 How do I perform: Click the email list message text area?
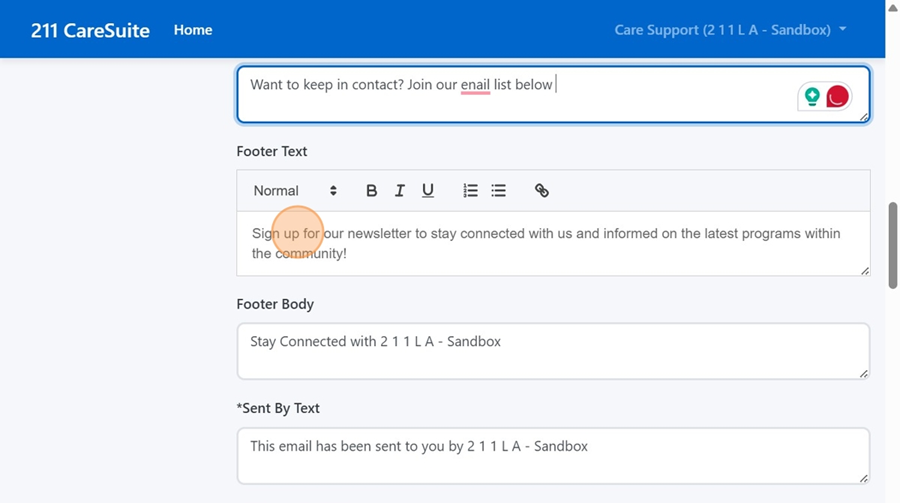(520, 95)
